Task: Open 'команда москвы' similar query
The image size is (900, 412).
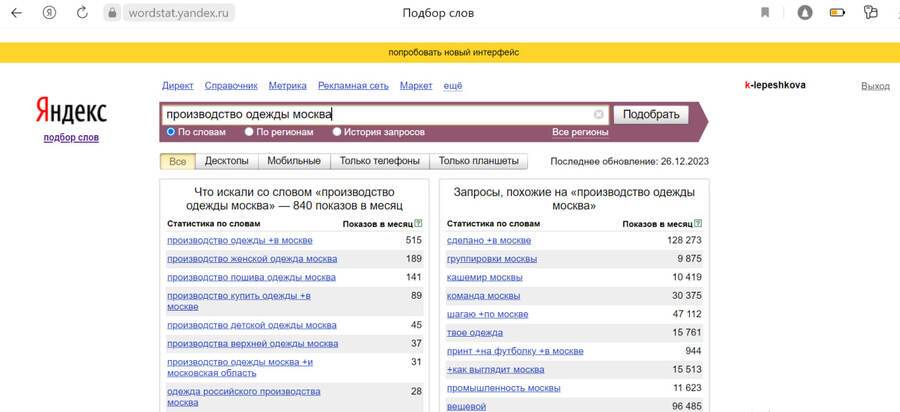Action: pos(484,296)
